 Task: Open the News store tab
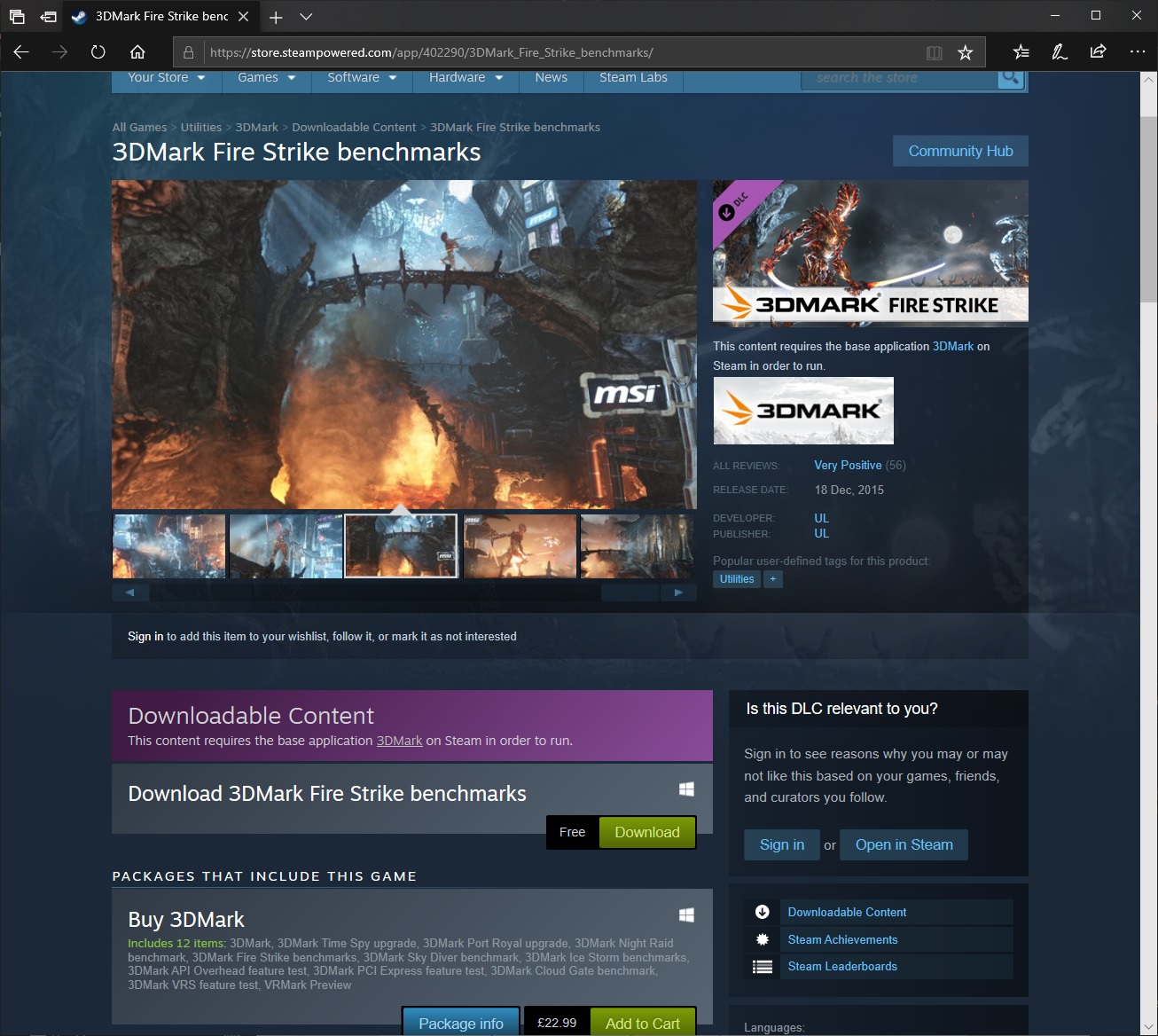tap(551, 78)
